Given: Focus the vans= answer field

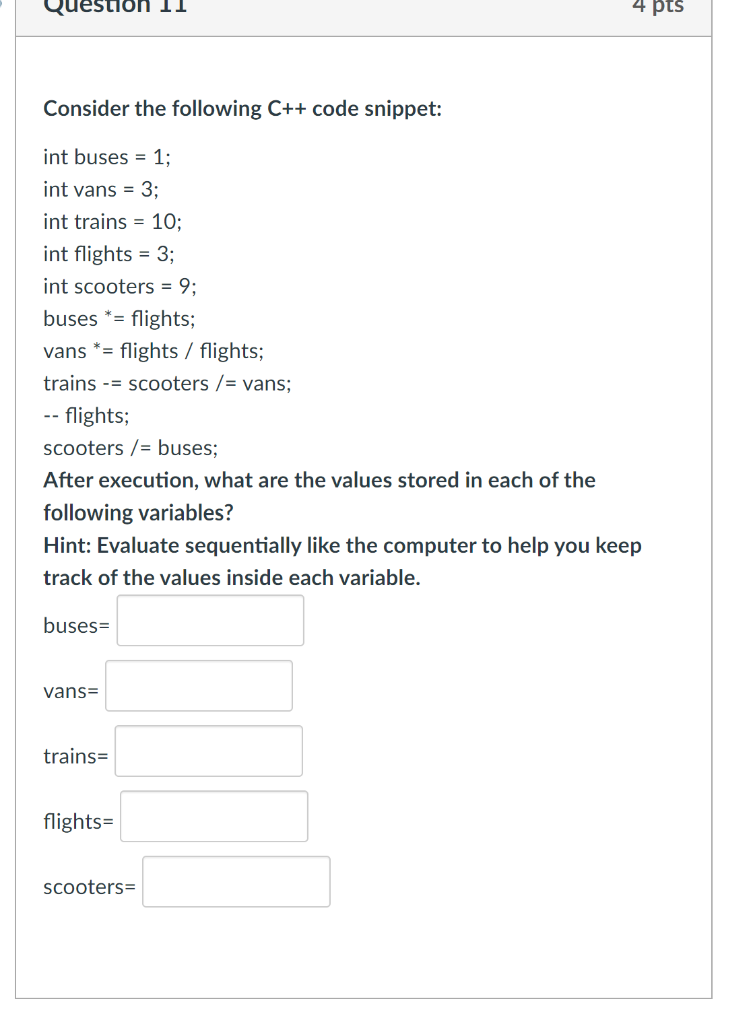Looking at the screenshot, I should 199,686.
